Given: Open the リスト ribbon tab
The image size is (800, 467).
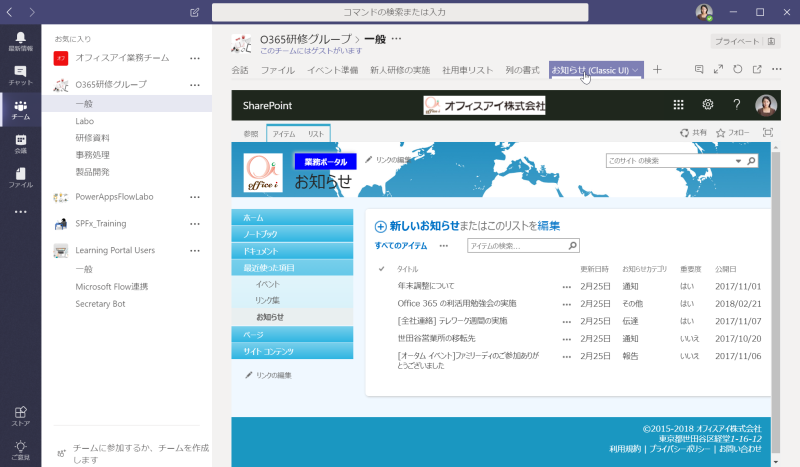Looking at the screenshot, I should (316, 134).
